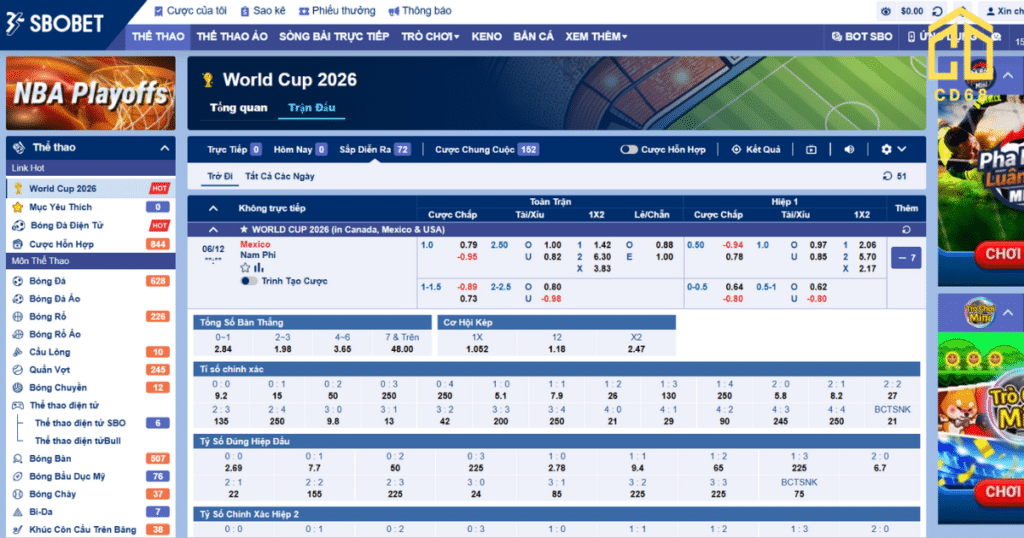Open BẮN CÁ menu item

click(534, 37)
